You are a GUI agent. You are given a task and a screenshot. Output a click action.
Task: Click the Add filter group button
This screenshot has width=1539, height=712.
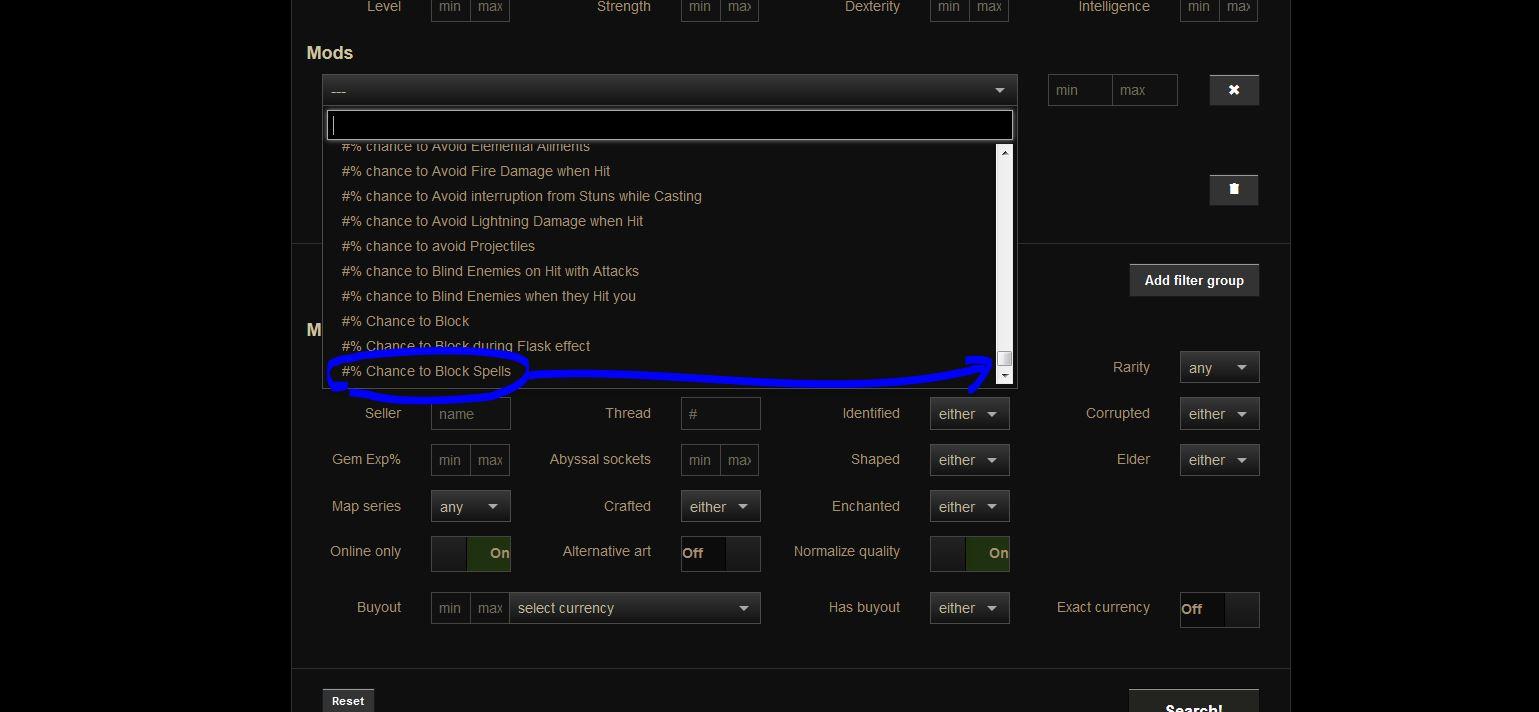coord(1193,279)
